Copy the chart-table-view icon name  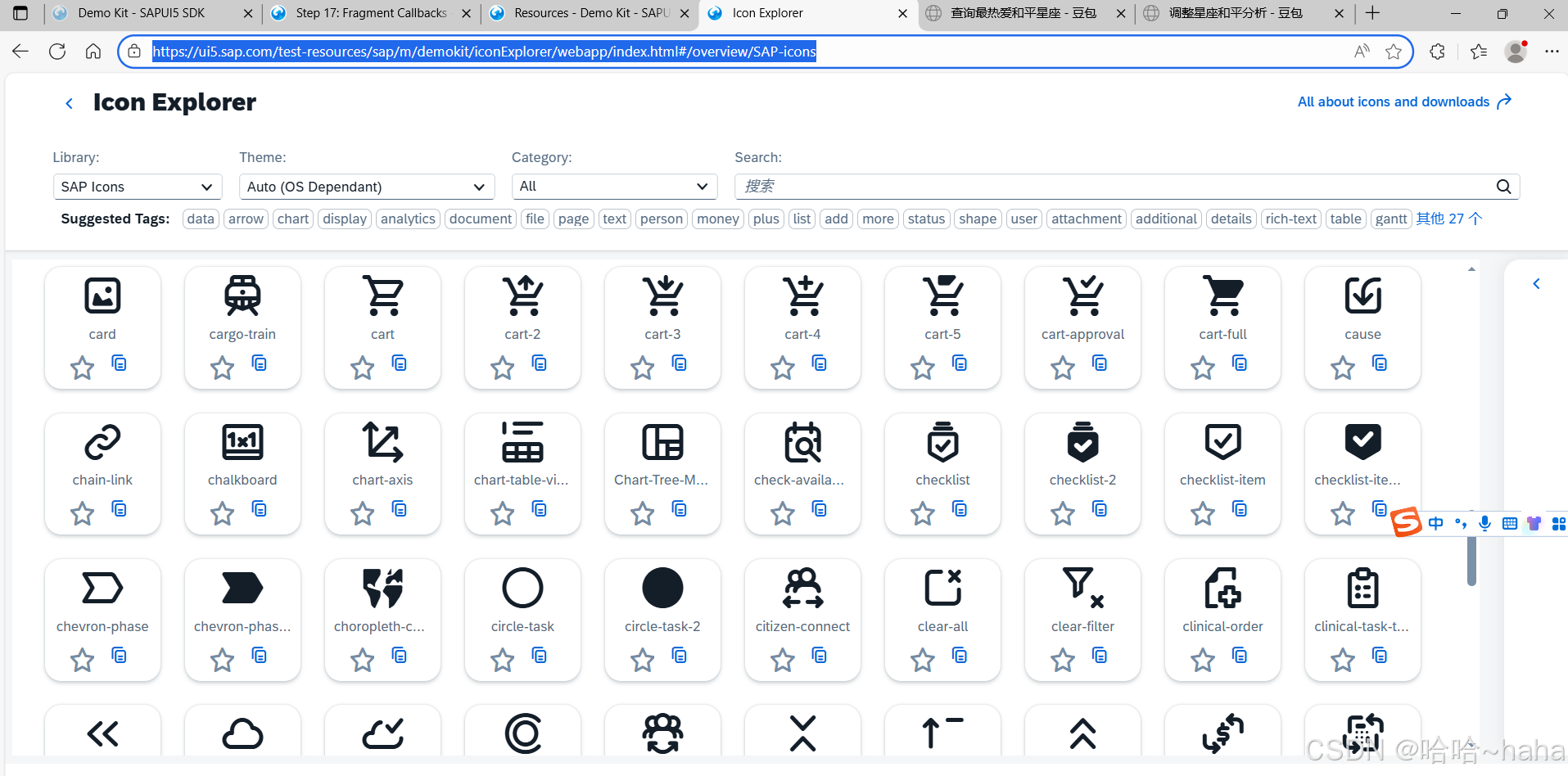tap(540, 508)
